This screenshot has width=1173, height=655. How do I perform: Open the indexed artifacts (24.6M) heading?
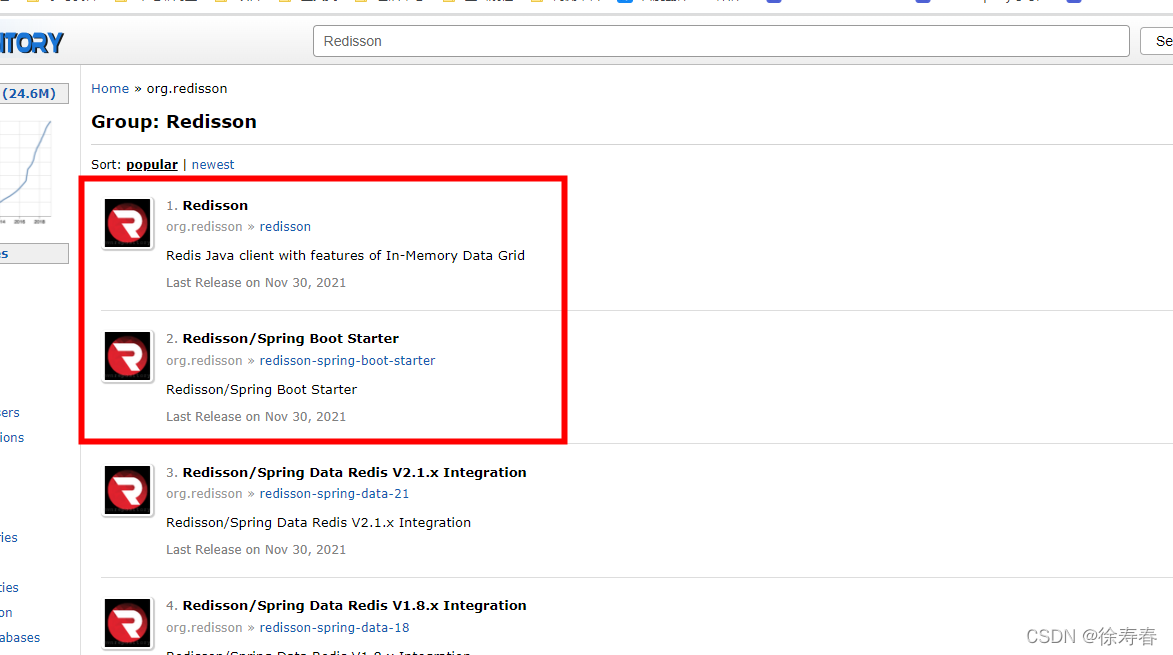34,93
